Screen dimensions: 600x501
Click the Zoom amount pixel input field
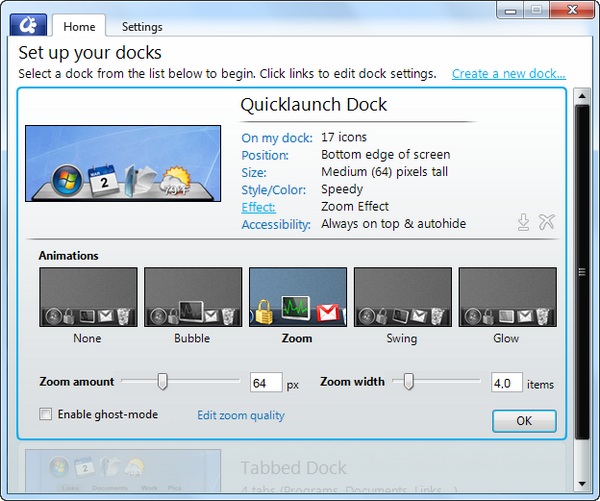266,383
